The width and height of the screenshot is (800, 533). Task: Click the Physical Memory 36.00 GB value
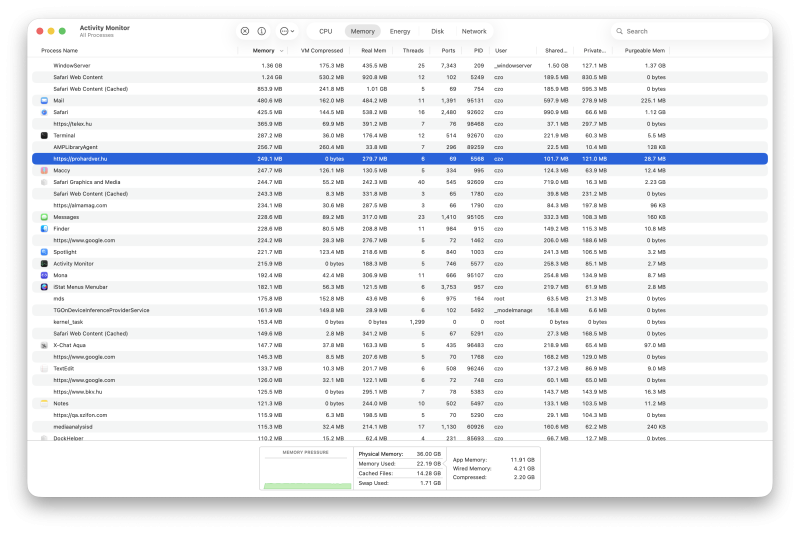(x=429, y=454)
